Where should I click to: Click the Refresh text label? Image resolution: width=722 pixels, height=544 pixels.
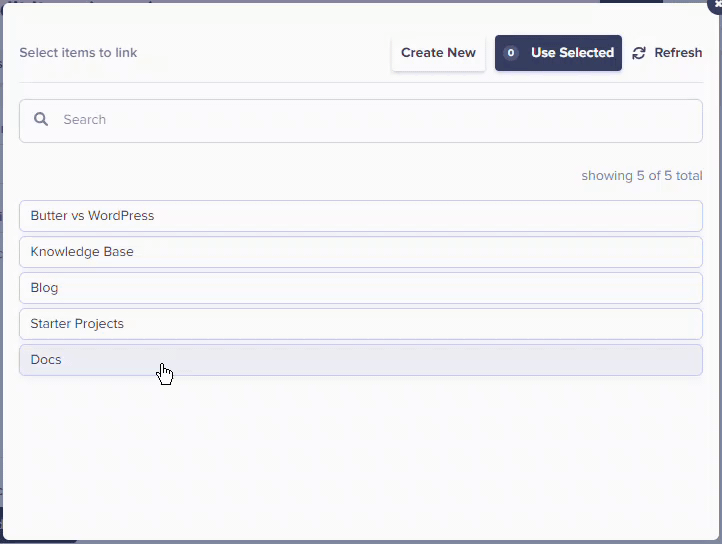pos(678,53)
